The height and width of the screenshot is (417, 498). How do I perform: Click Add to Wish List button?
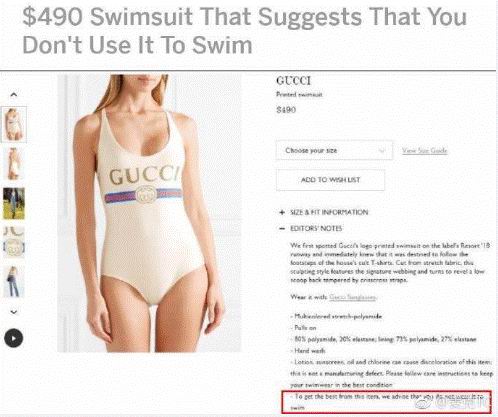tap(330, 180)
